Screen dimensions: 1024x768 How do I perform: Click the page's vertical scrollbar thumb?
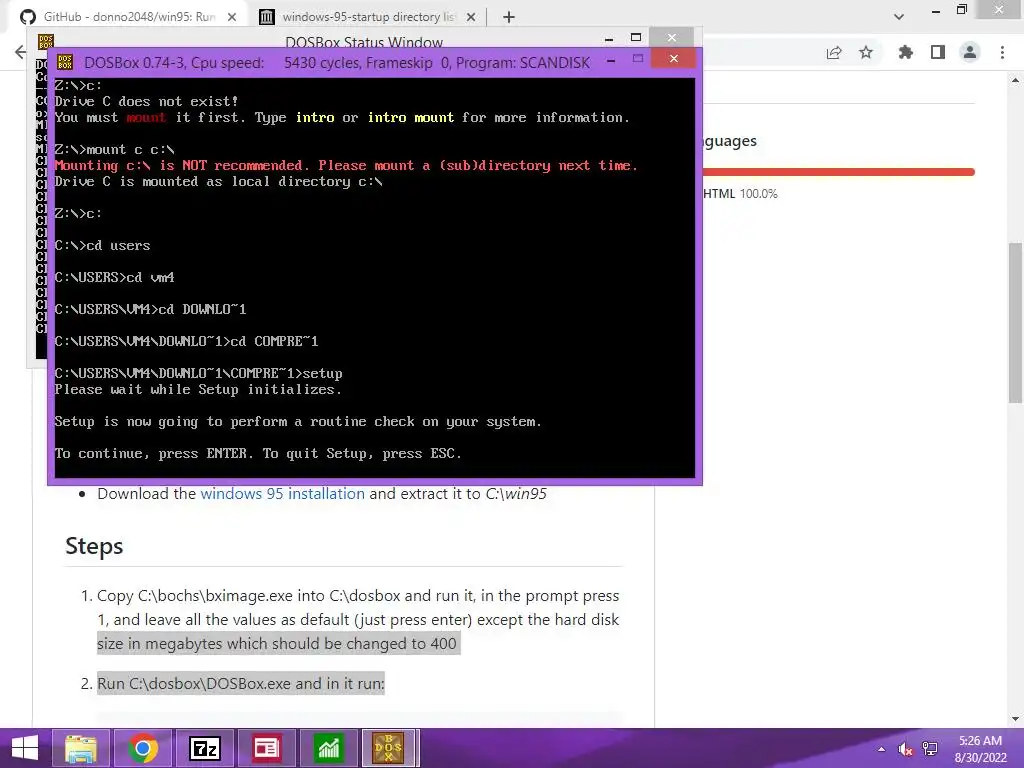point(1016,323)
